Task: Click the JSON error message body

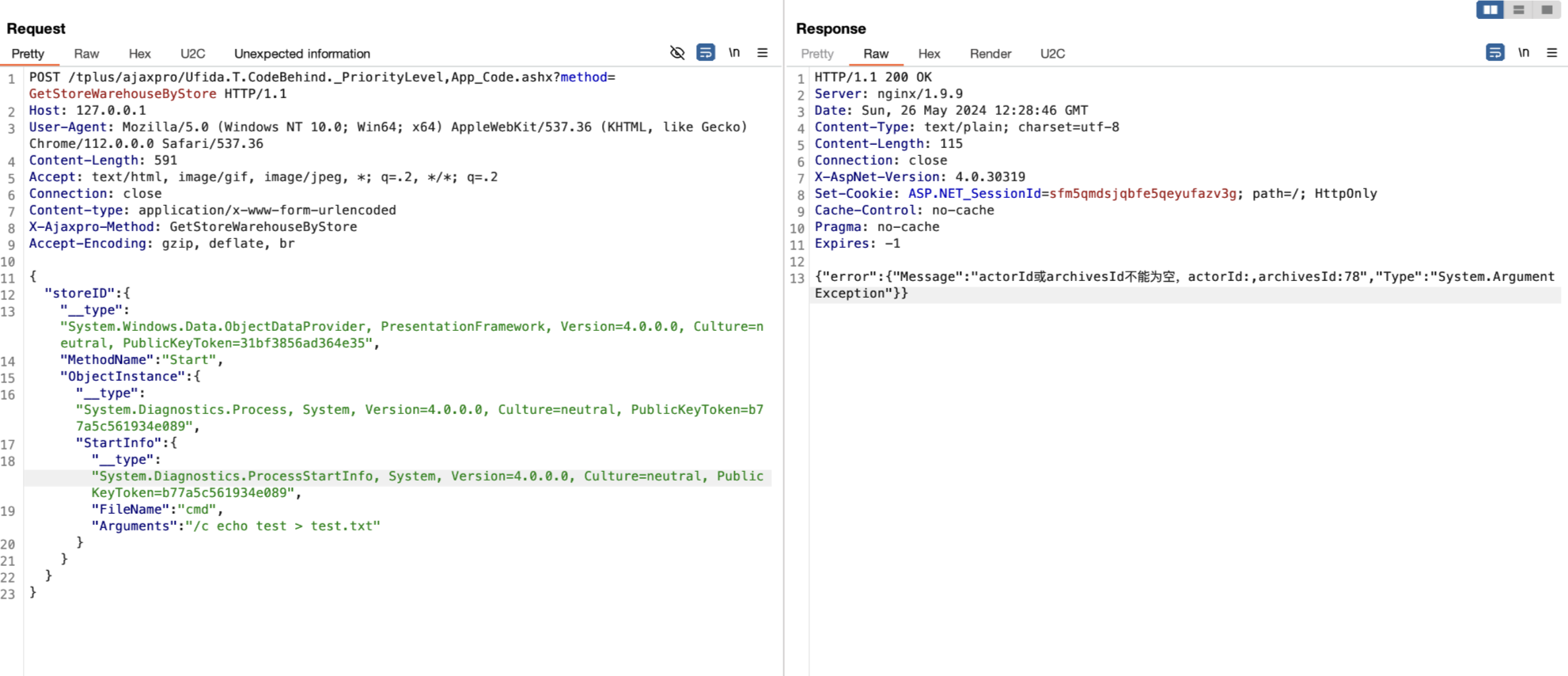Action: point(1185,285)
